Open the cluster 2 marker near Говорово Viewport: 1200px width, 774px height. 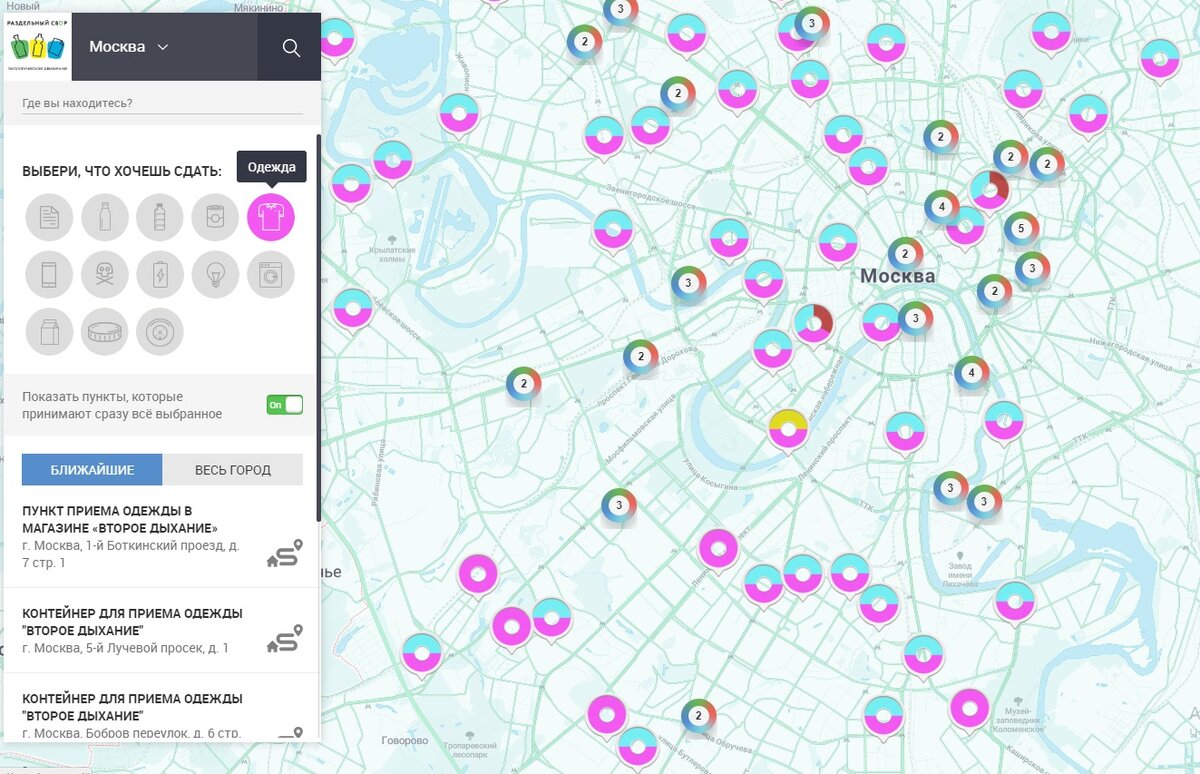(x=698, y=716)
